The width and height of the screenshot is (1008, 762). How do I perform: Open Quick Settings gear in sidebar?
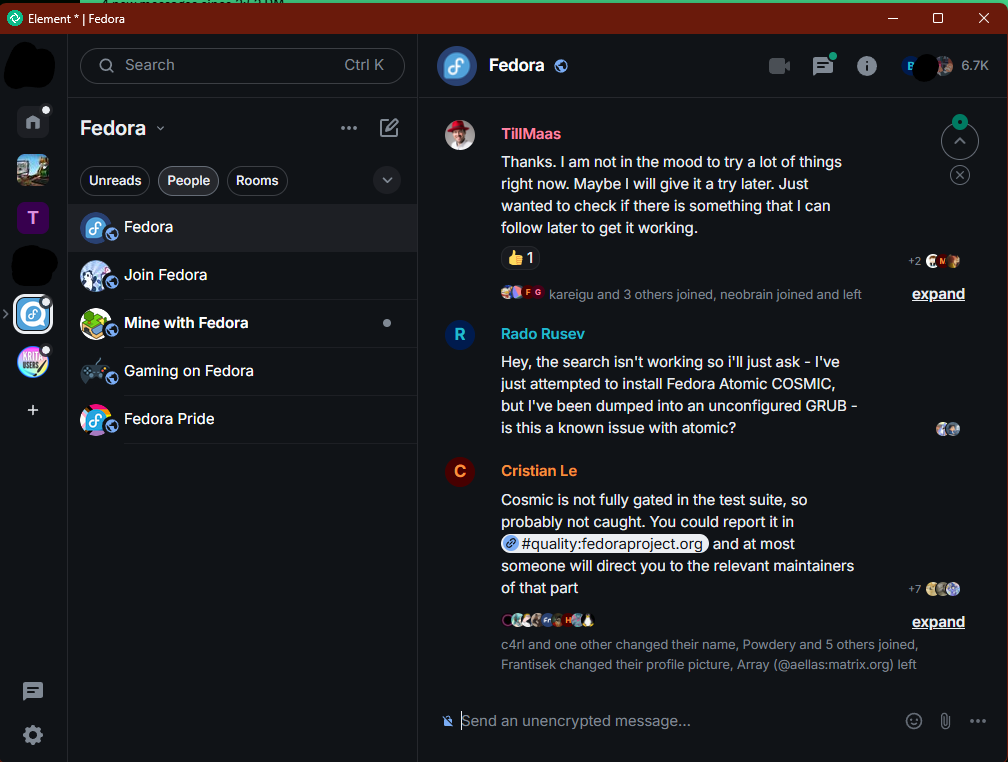point(33,735)
